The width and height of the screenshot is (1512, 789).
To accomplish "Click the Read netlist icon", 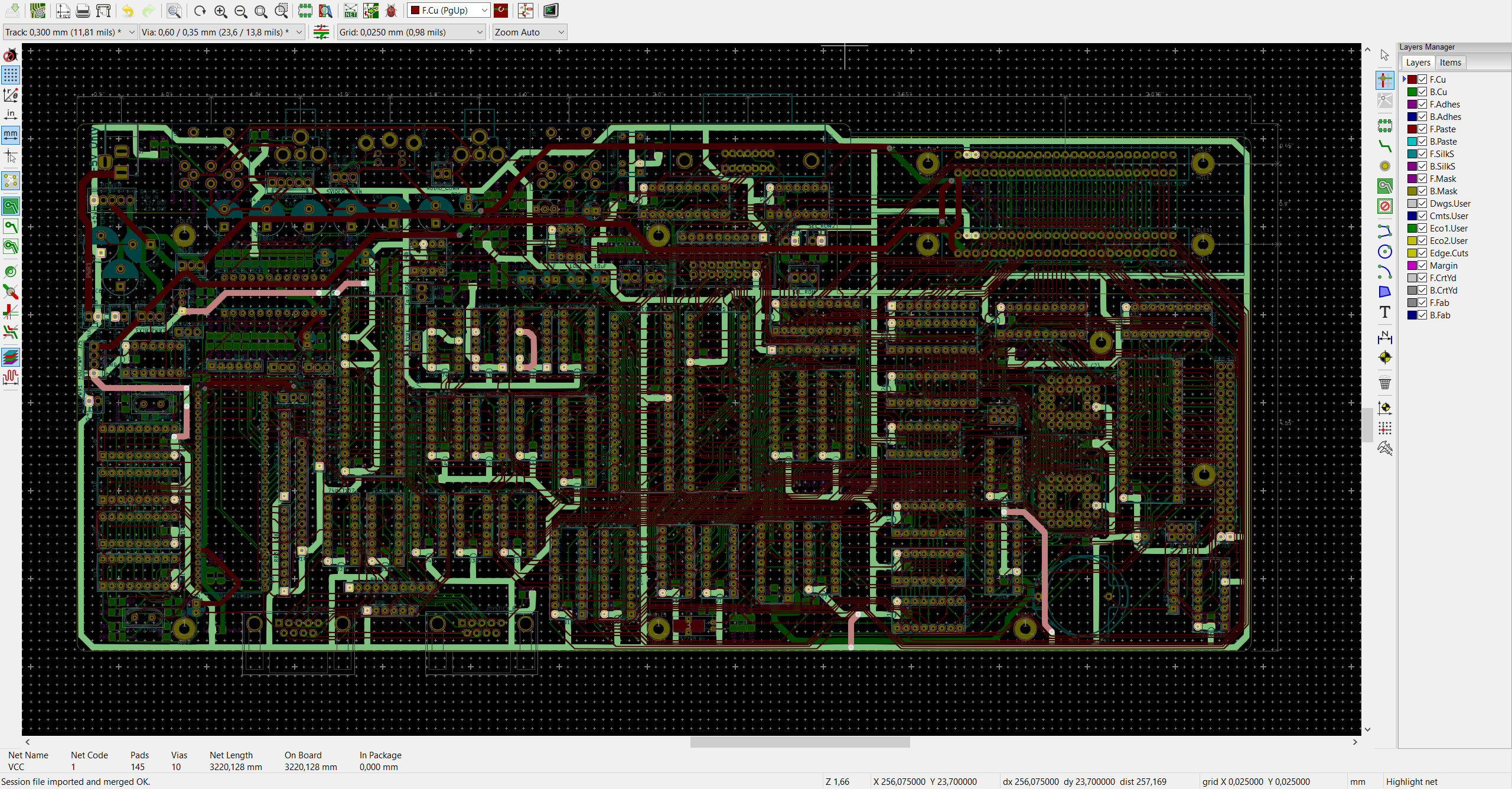I will (x=351, y=10).
